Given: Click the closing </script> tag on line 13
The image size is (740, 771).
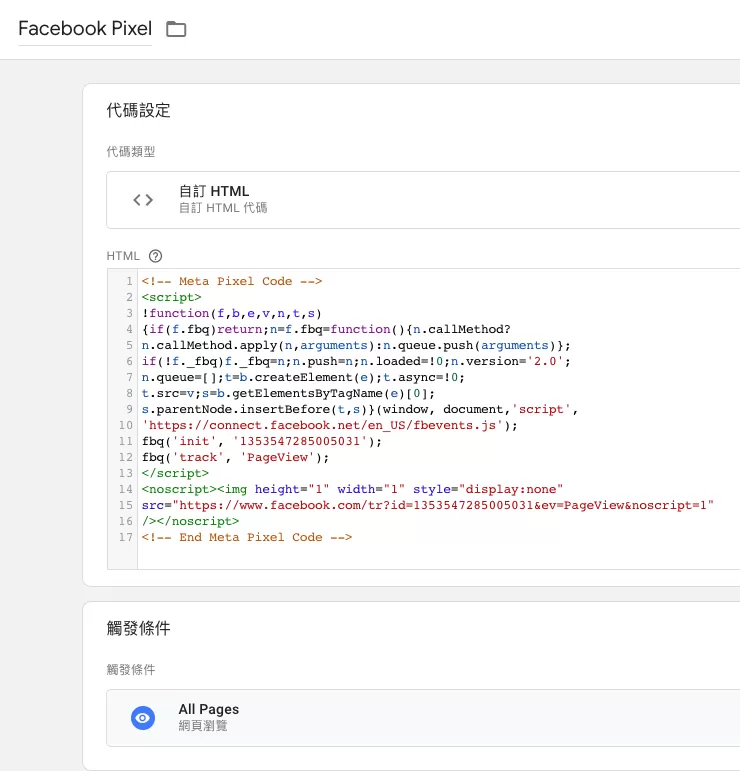Looking at the screenshot, I should 175,473.
